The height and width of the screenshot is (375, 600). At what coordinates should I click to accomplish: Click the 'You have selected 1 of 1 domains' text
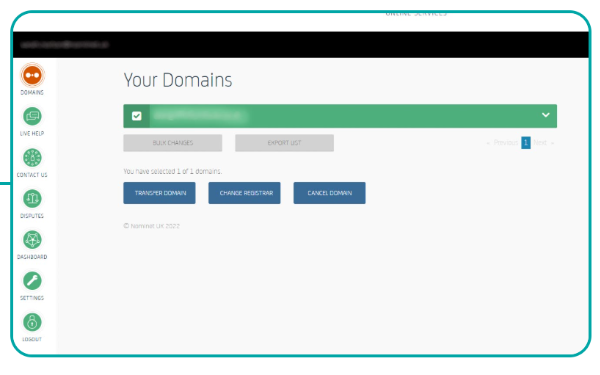click(x=173, y=171)
